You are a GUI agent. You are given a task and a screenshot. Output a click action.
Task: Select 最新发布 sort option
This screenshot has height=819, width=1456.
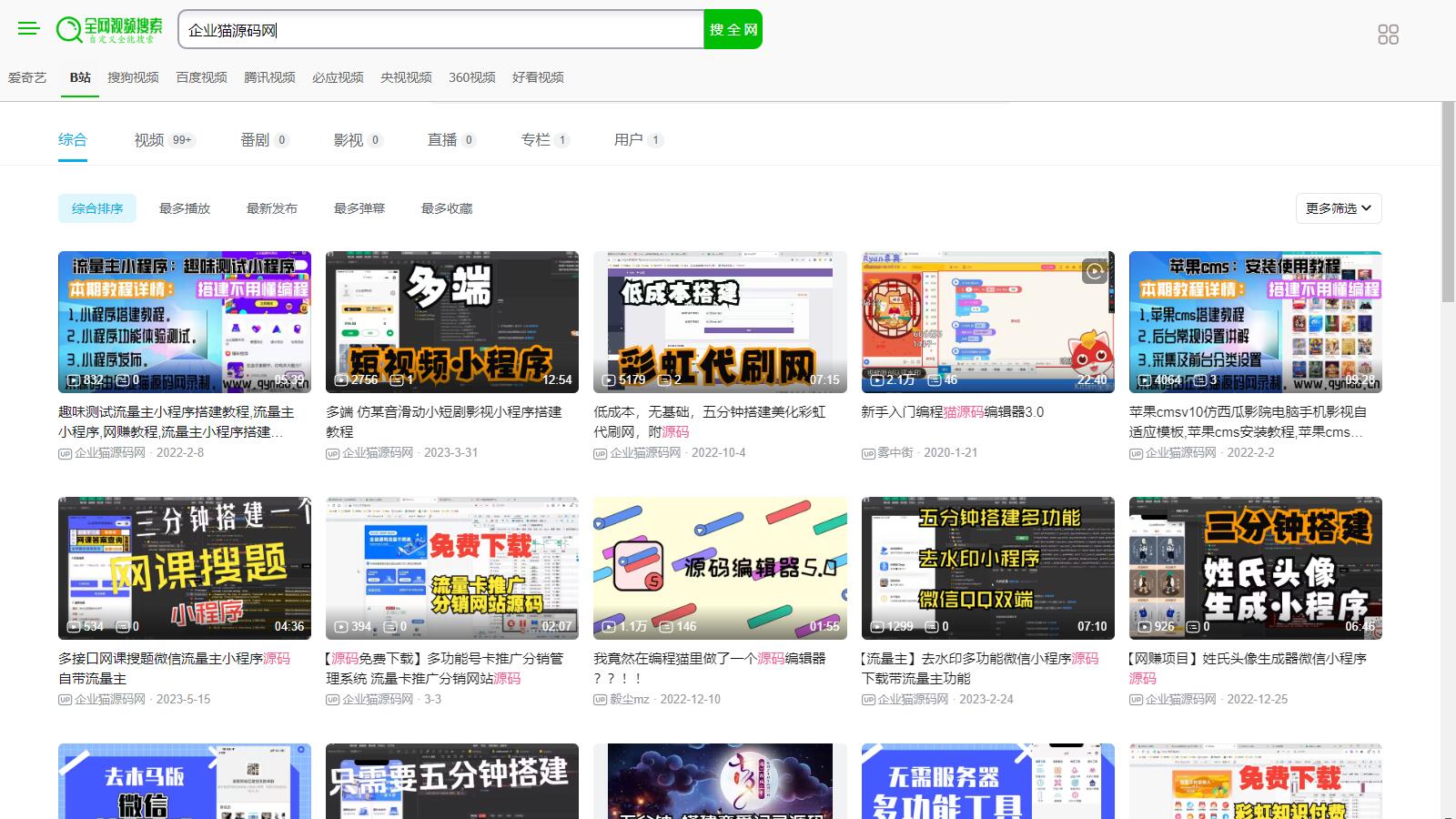[272, 208]
